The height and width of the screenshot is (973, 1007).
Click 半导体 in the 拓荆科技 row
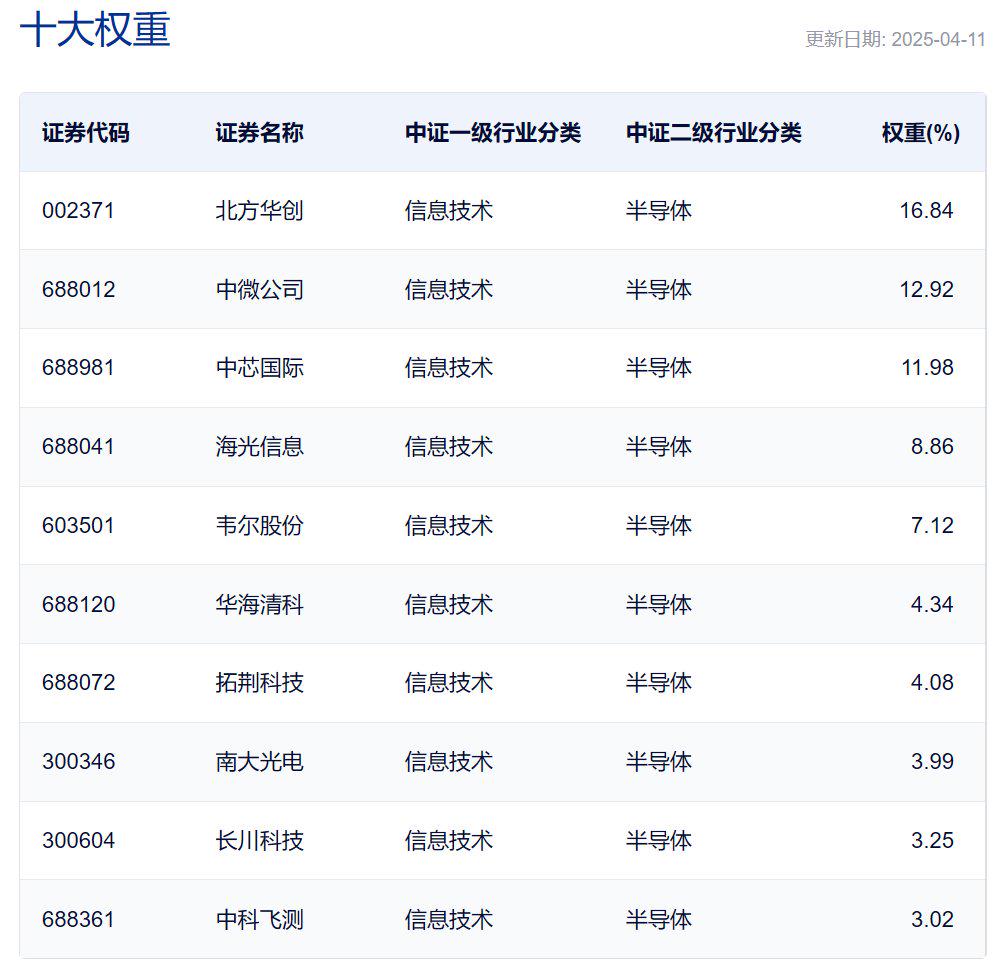[x=659, y=683]
